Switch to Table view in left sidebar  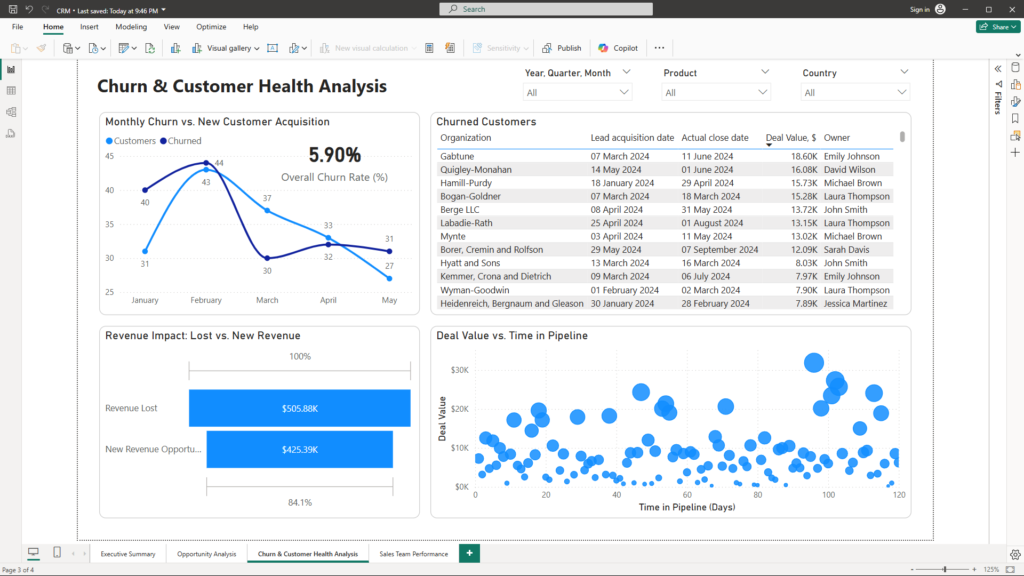tap(11, 91)
